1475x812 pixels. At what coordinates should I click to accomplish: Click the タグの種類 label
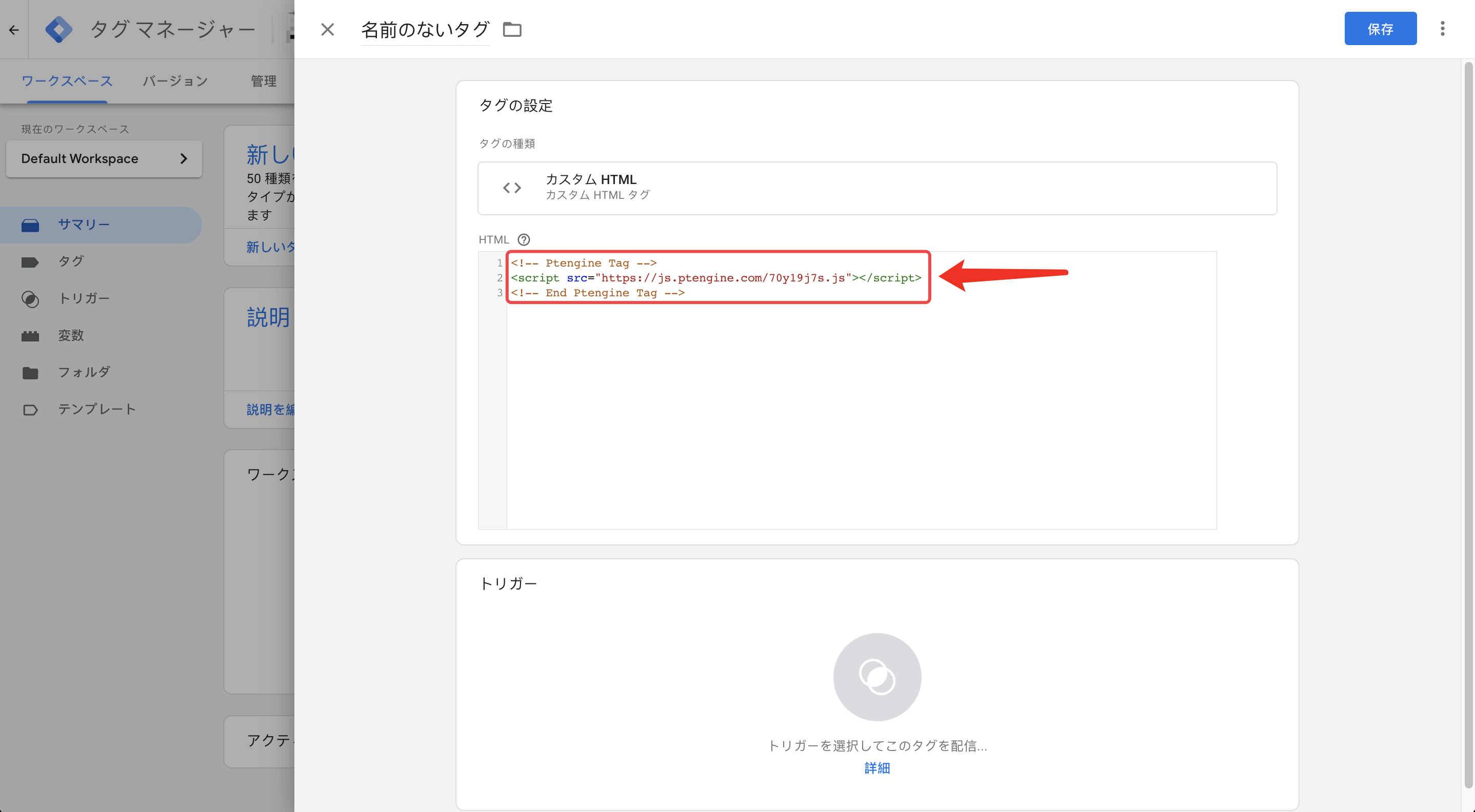[x=507, y=144]
